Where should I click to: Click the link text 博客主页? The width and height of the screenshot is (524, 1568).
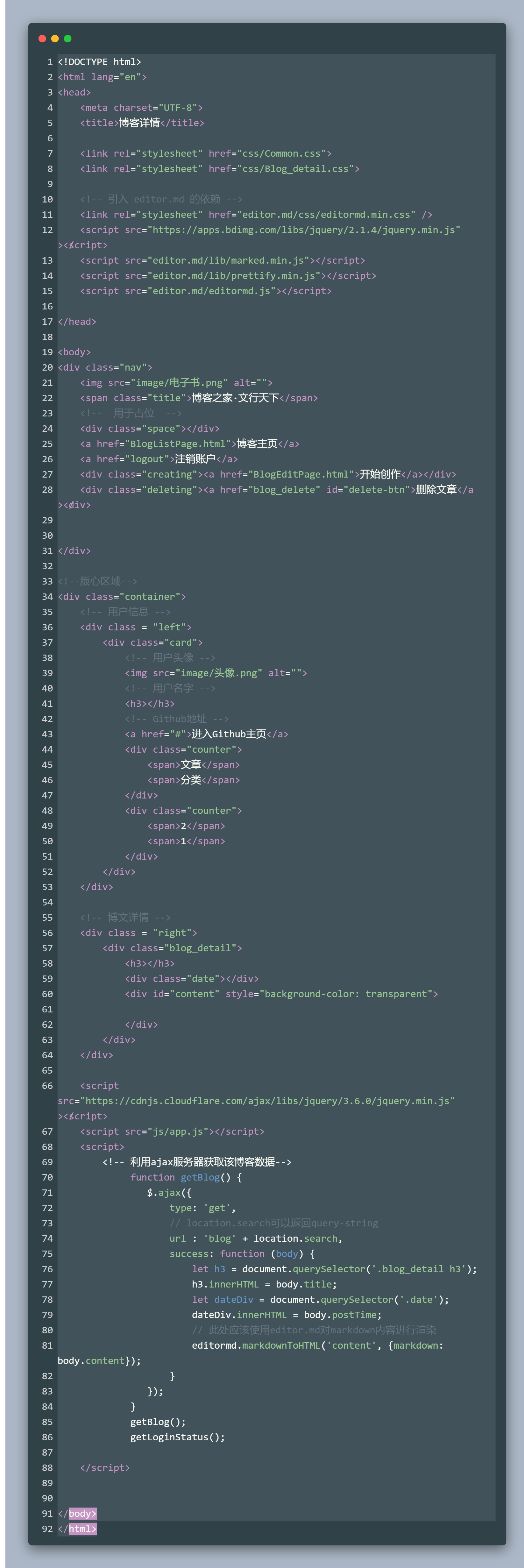tap(257, 444)
